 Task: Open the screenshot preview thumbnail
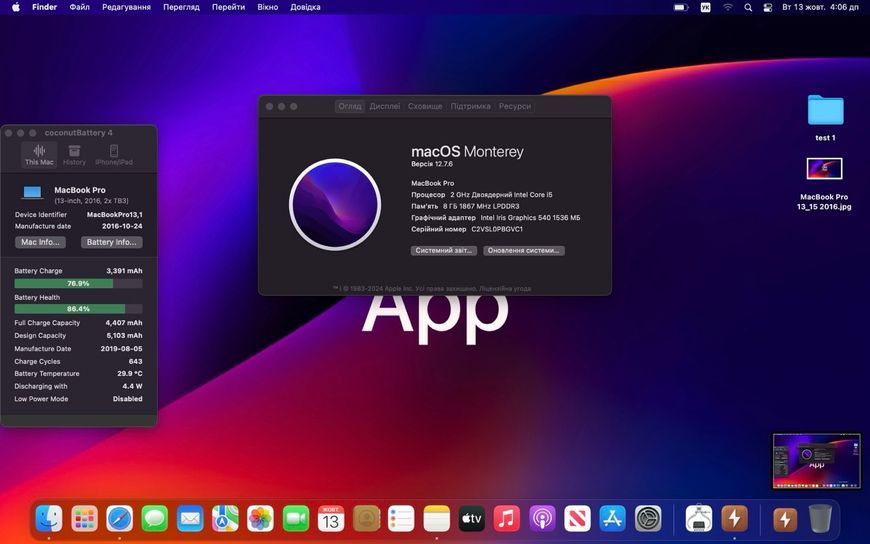pyautogui.click(x=817, y=461)
